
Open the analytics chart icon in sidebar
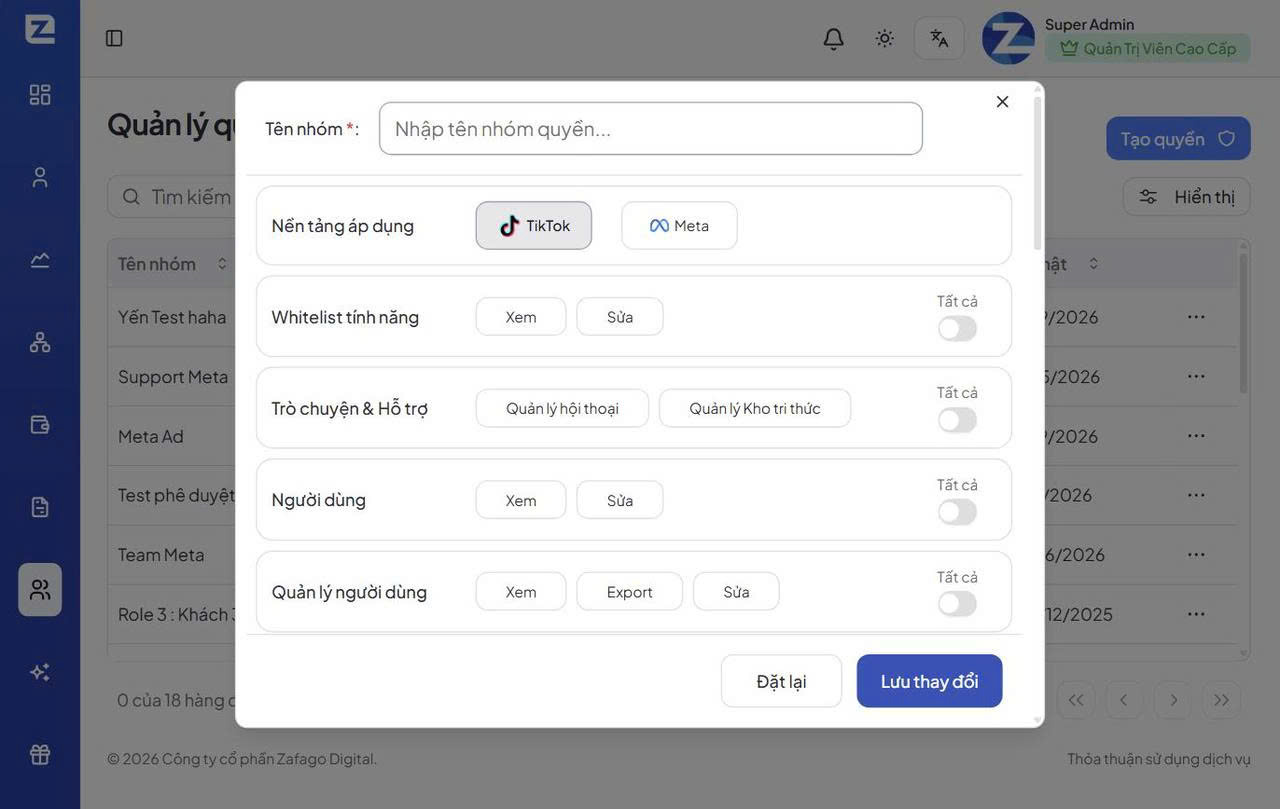tap(40, 260)
